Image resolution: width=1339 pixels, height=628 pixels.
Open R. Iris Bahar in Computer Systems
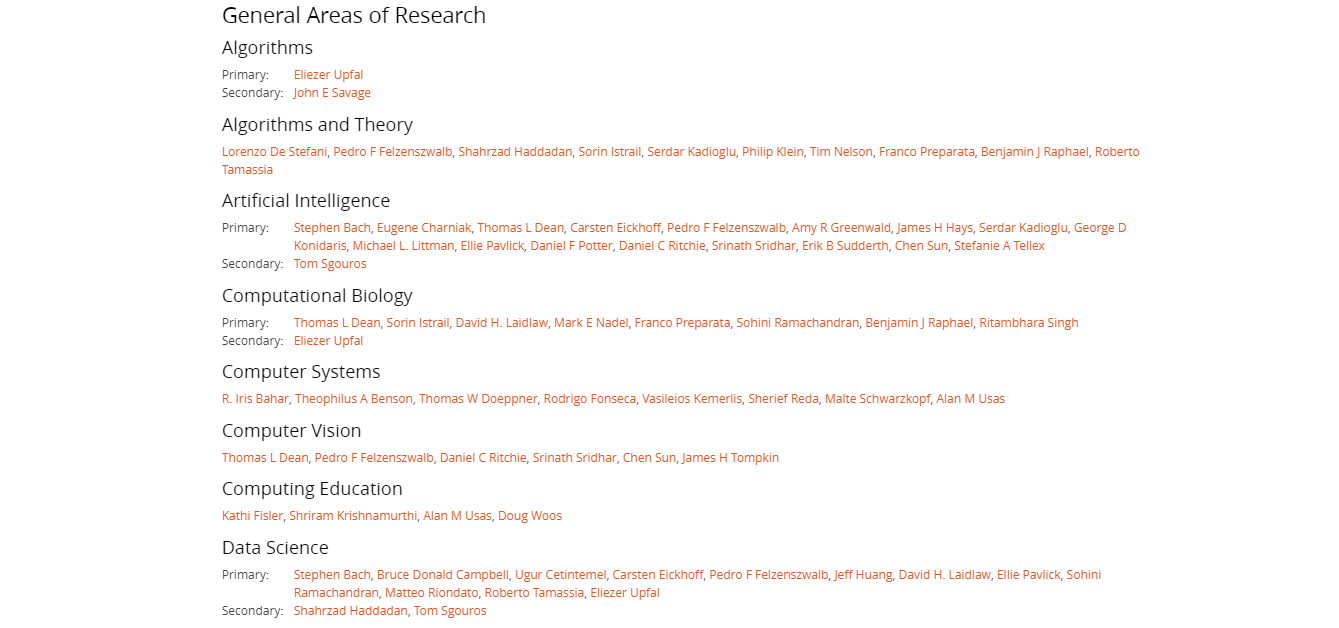click(x=255, y=399)
